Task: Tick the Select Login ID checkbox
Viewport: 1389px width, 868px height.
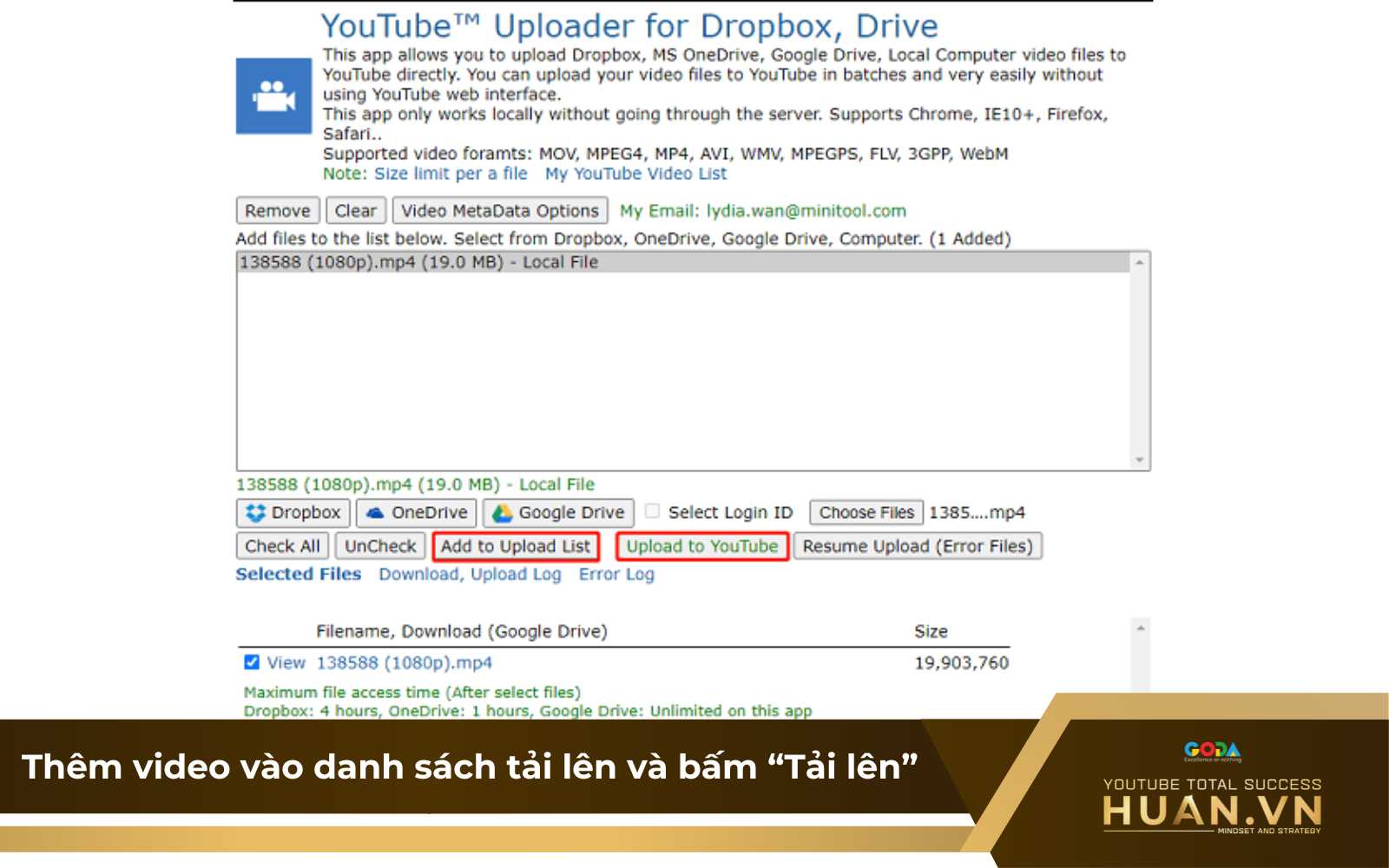Action: (x=652, y=511)
